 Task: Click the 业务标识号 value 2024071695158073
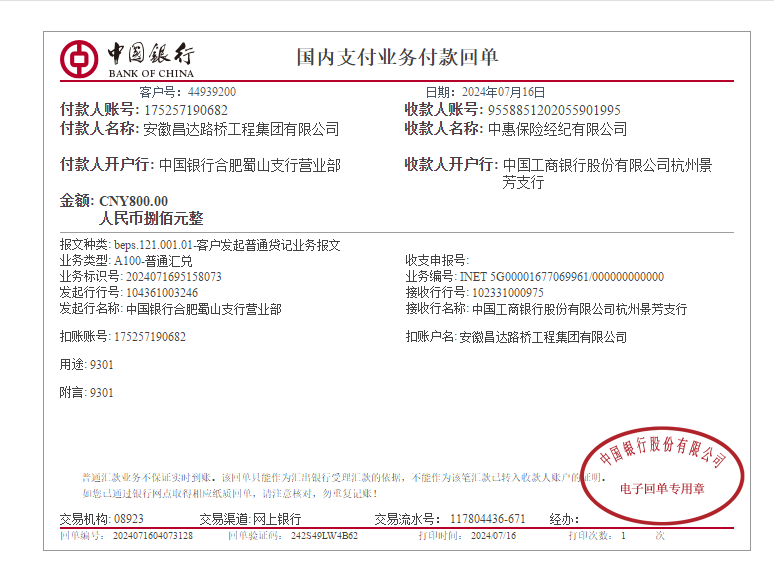pyautogui.click(x=168, y=277)
